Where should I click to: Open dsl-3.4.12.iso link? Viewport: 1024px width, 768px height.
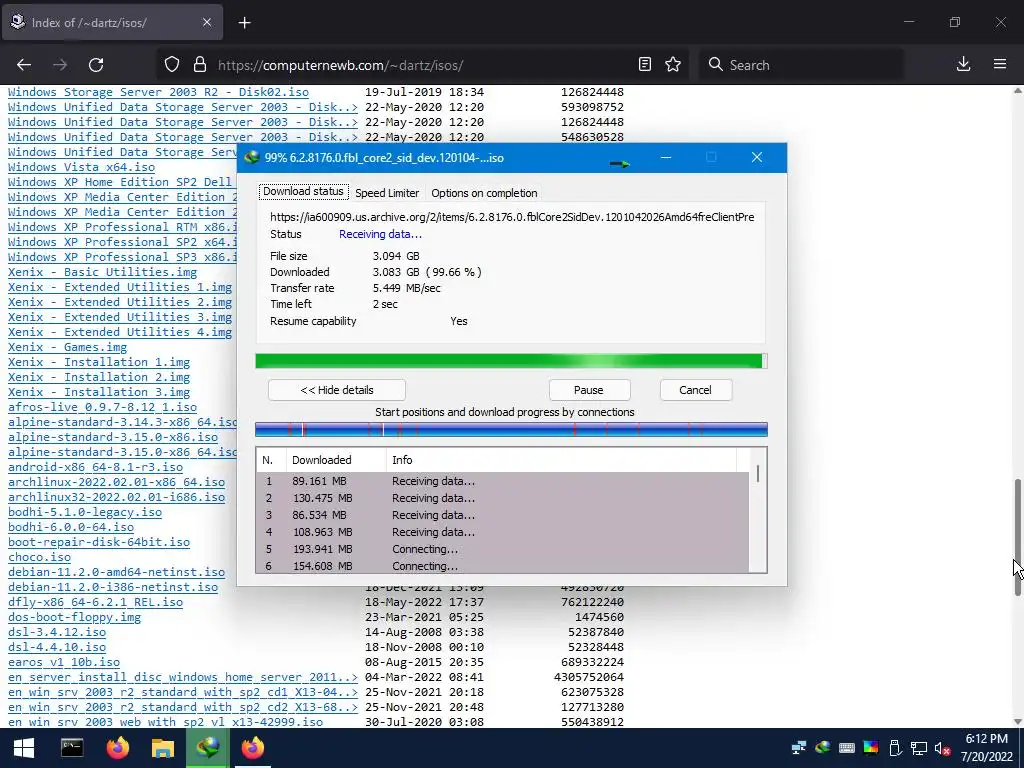pos(57,633)
